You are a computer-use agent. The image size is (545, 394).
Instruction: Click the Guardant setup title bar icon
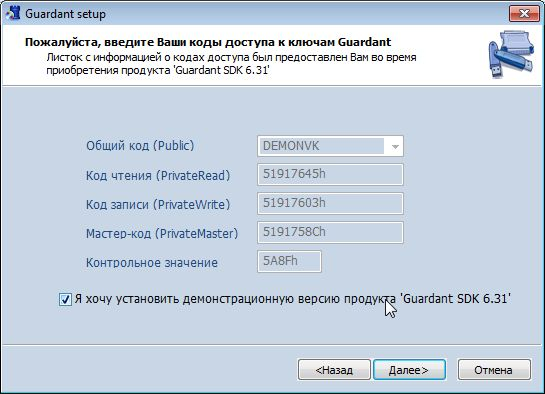pyautogui.click(x=13, y=14)
